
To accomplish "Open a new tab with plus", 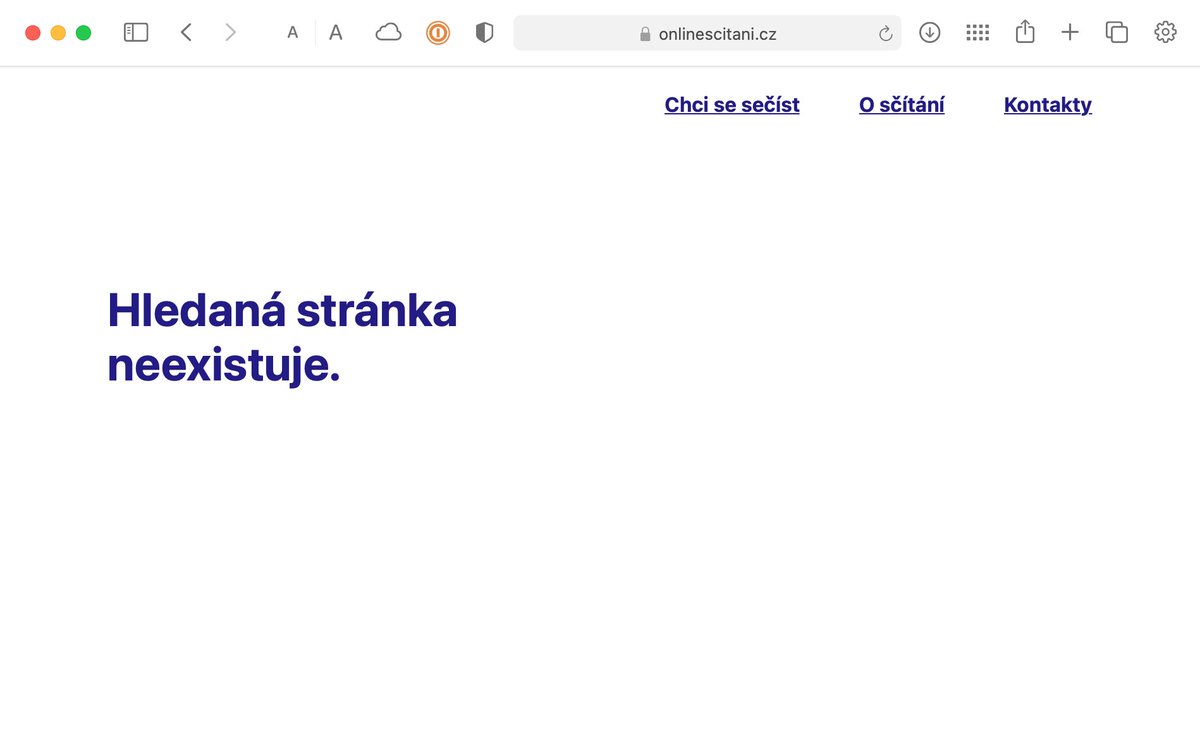I will (1070, 33).
